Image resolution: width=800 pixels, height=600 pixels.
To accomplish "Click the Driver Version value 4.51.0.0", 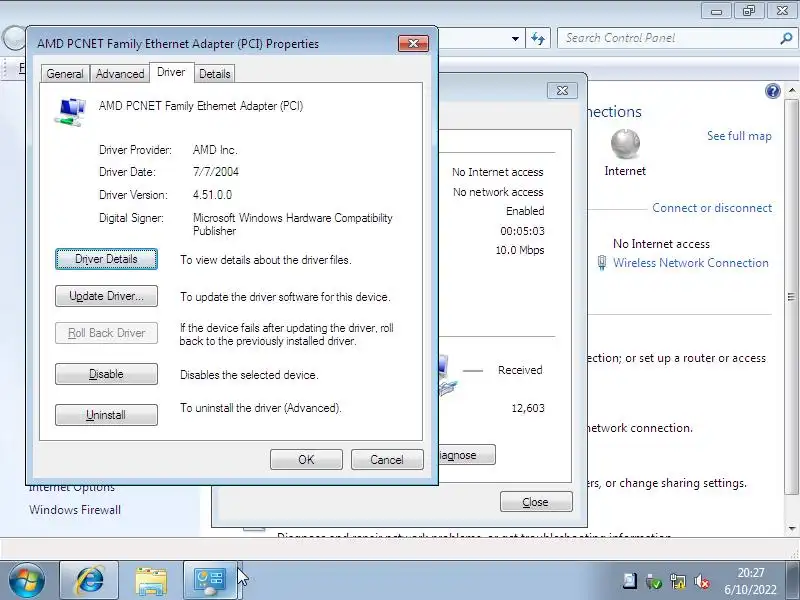I will click(212, 195).
